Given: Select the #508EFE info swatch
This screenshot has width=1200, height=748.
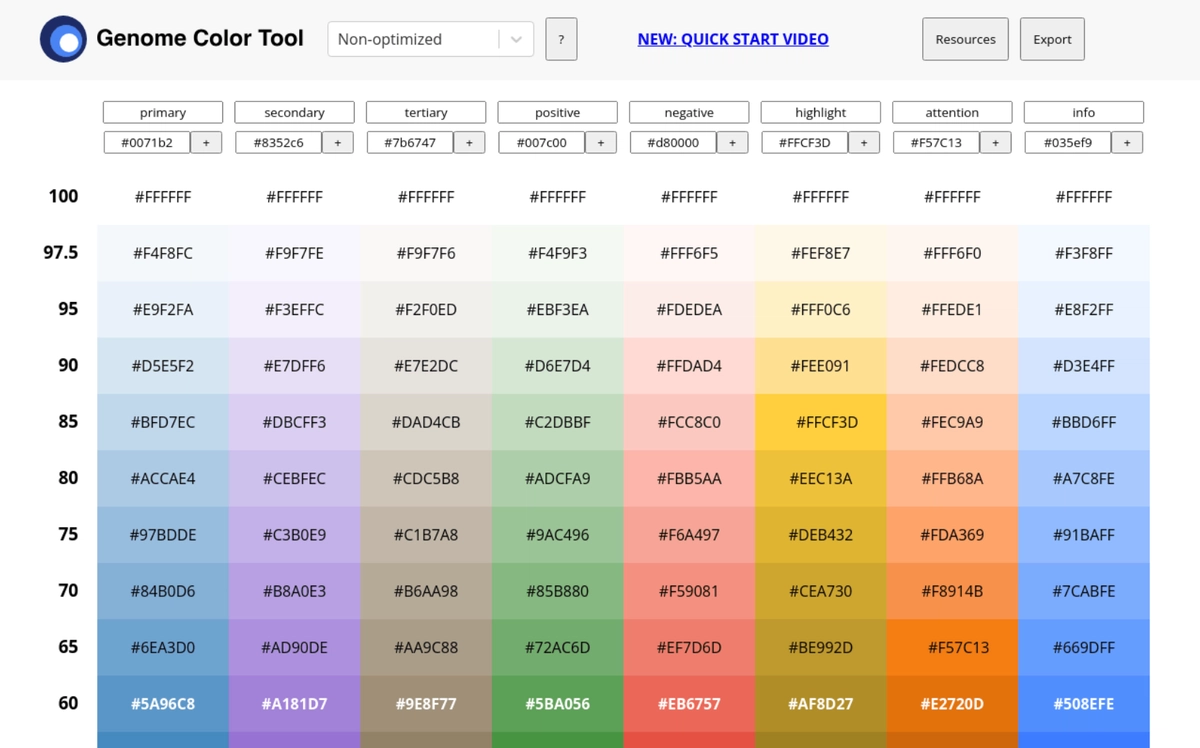Looking at the screenshot, I should click(x=1083, y=703).
